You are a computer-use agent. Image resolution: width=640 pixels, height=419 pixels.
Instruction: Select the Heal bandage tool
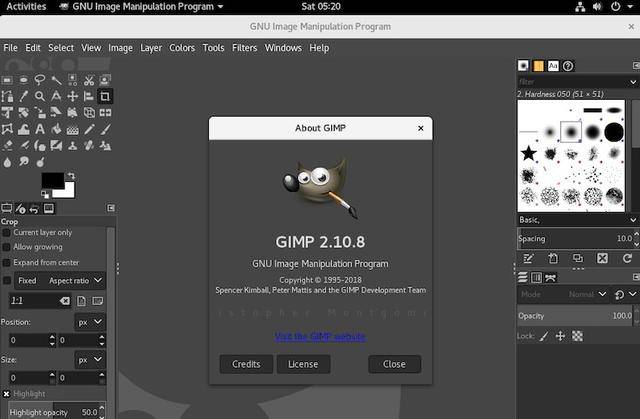click(x=89, y=146)
